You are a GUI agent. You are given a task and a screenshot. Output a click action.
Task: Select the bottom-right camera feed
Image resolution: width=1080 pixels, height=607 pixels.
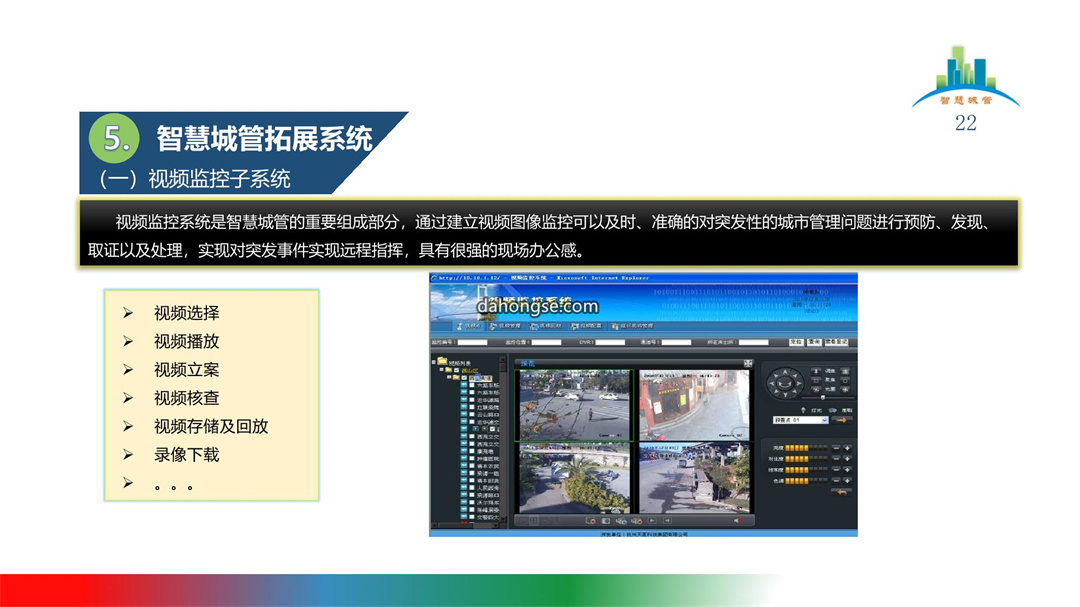[694, 477]
